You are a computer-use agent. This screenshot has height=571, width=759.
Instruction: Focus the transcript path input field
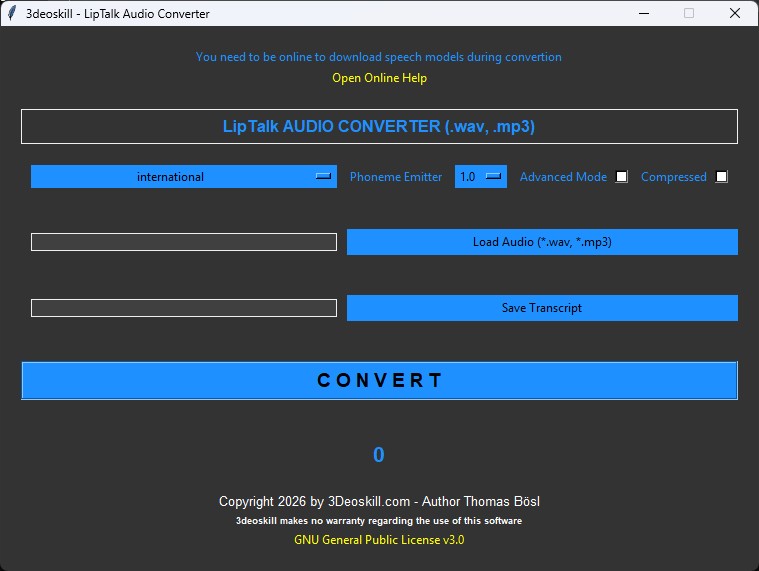[184, 308]
